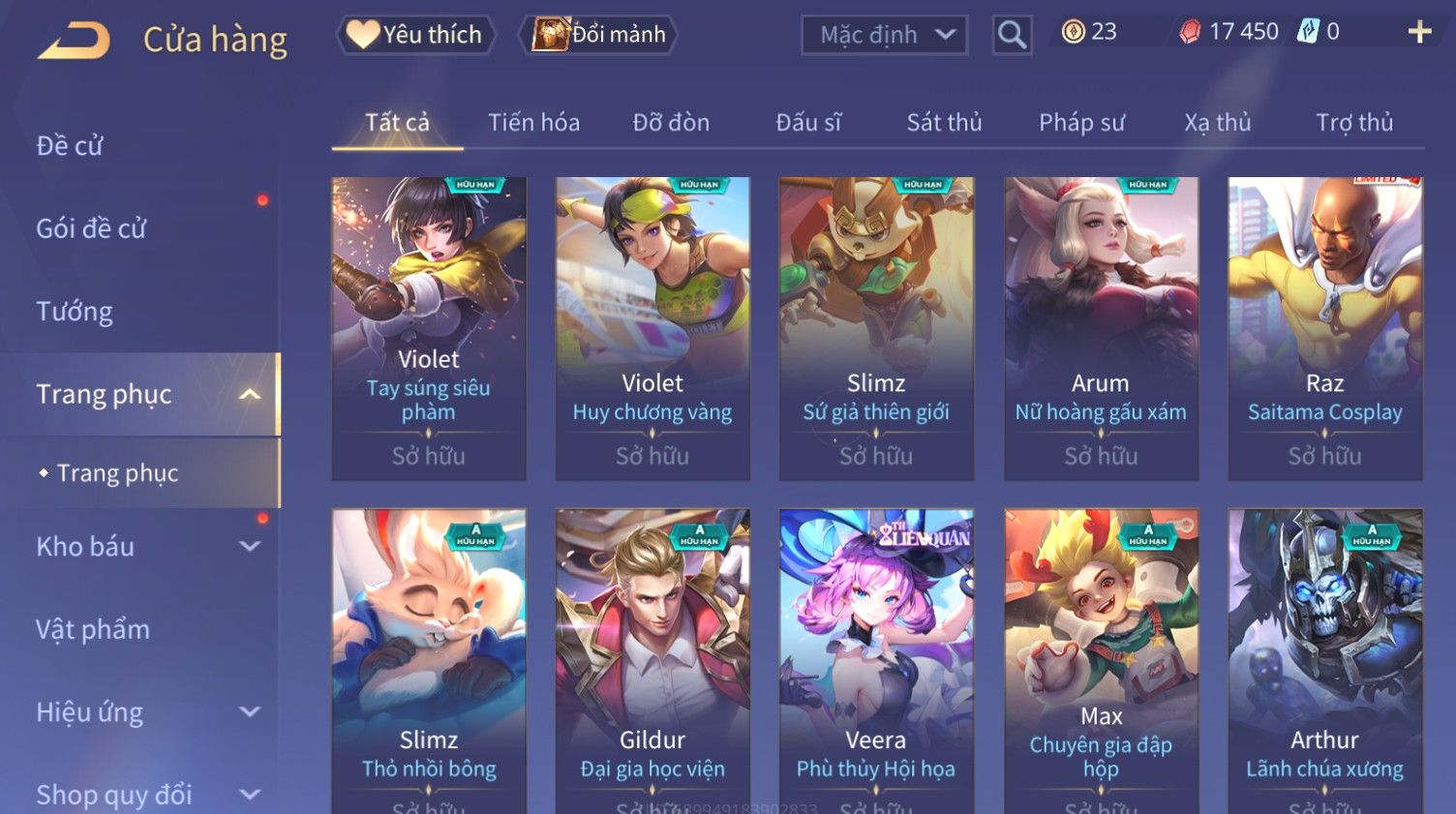Open Raz Saitama Cosplay skin card
The image size is (1456, 814).
[1324, 328]
